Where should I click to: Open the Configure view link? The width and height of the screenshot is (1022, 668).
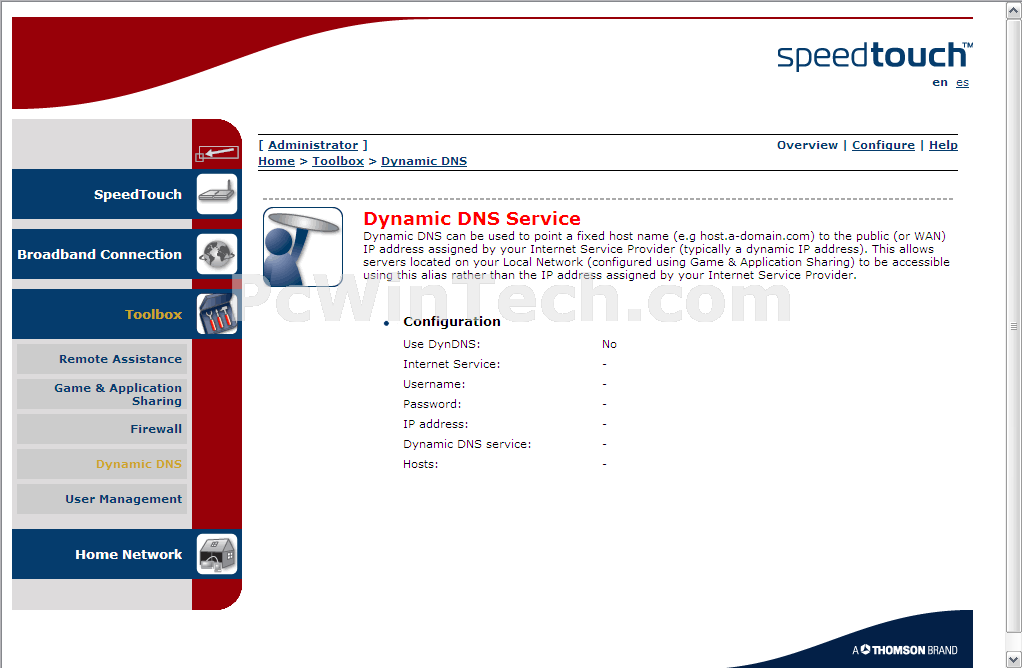coord(883,145)
